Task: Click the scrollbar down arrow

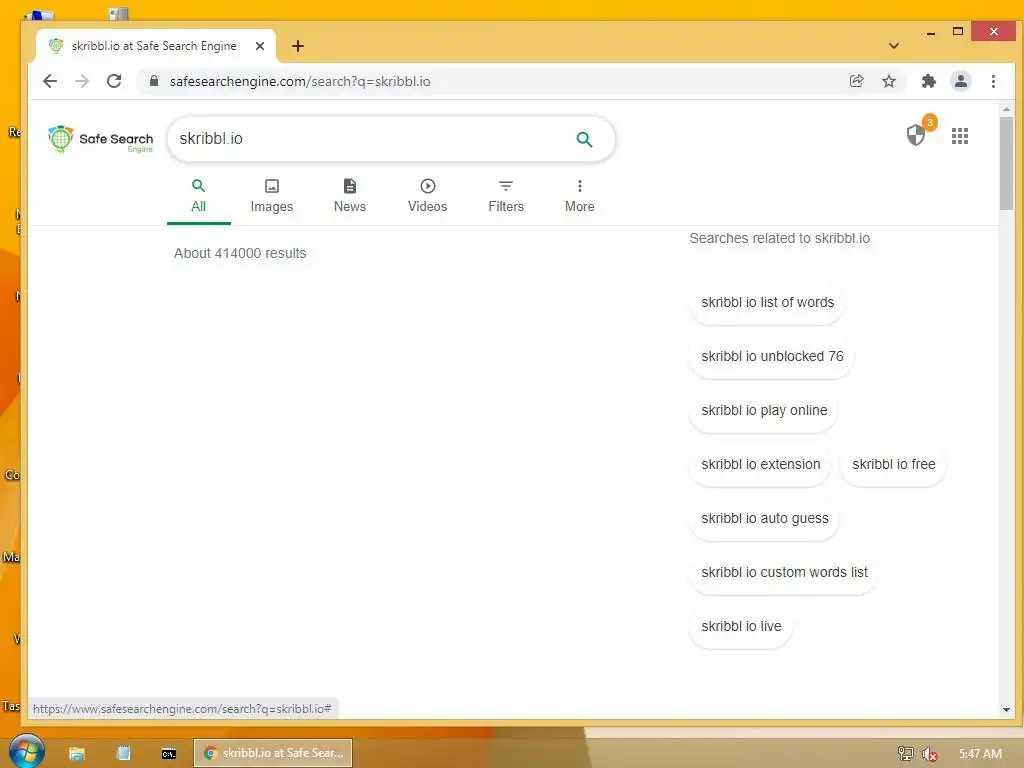Action: click(x=1006, y=709)
